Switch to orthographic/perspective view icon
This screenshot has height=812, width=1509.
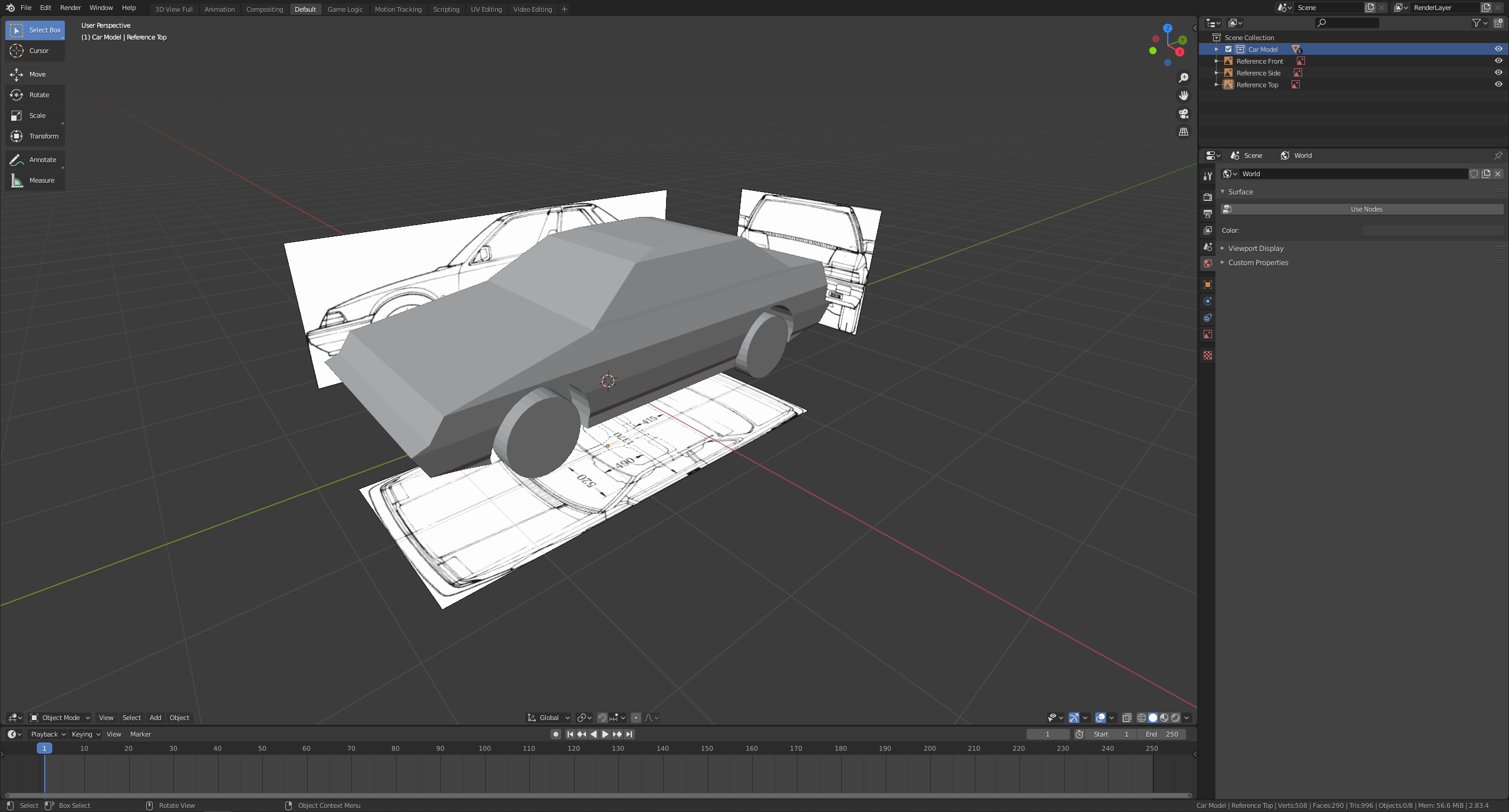click(x=1183, y=132)
